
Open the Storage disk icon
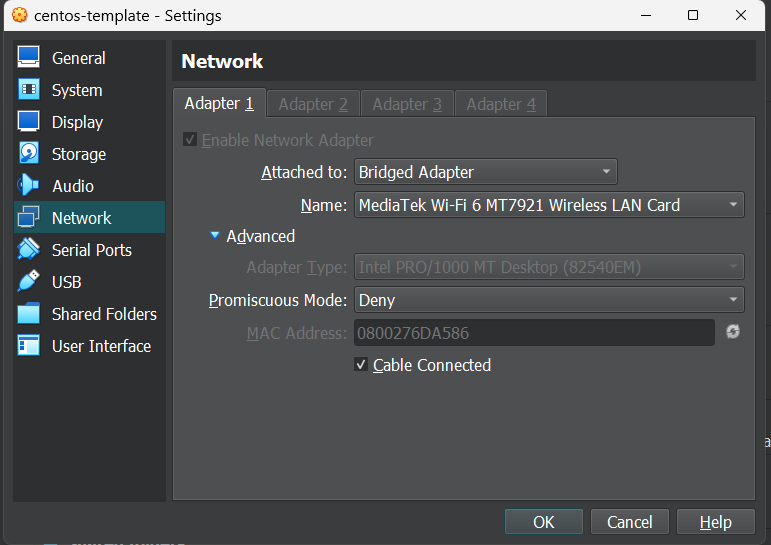[29, 154]
